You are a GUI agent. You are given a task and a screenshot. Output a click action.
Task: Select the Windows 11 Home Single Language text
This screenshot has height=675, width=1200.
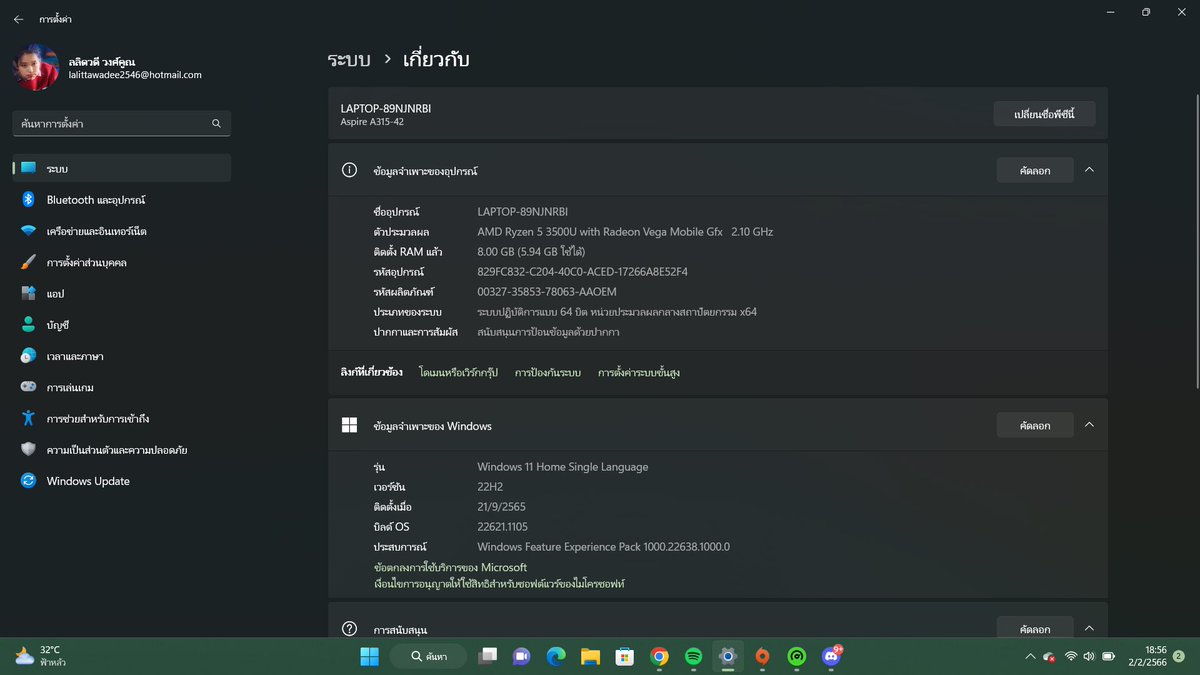point(562,467)
